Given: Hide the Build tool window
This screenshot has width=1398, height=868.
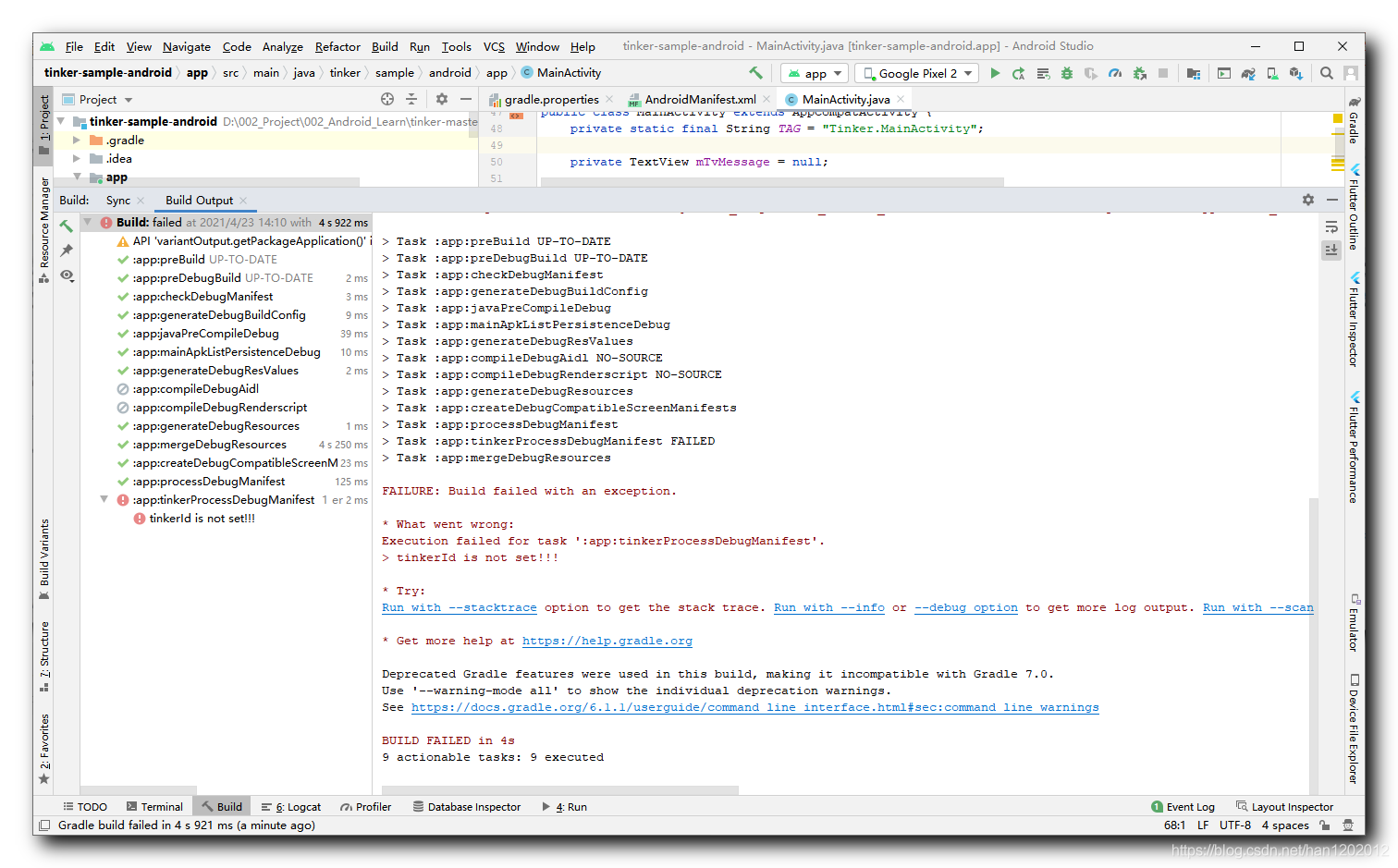Looking at the screenshot, I should pyautogui.click(x=1332, y=200).
